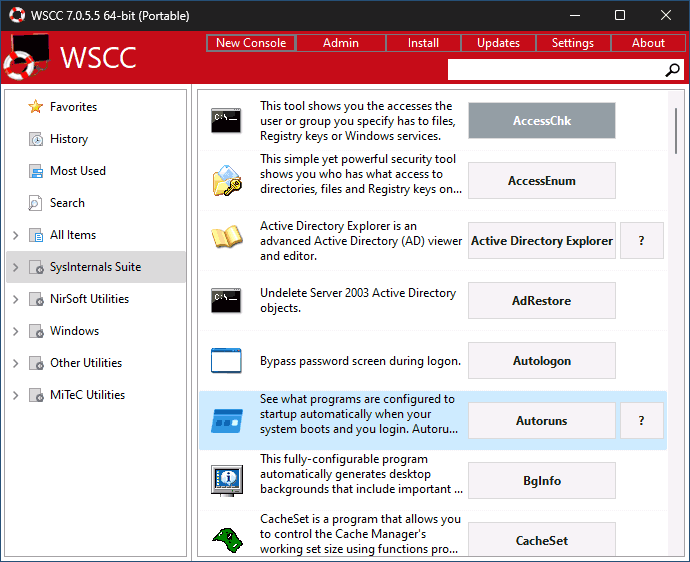This screenshot has width=690, height=562.
Task: Click the Active Directory Explorer book icon
Action: (x=227, y=237)
